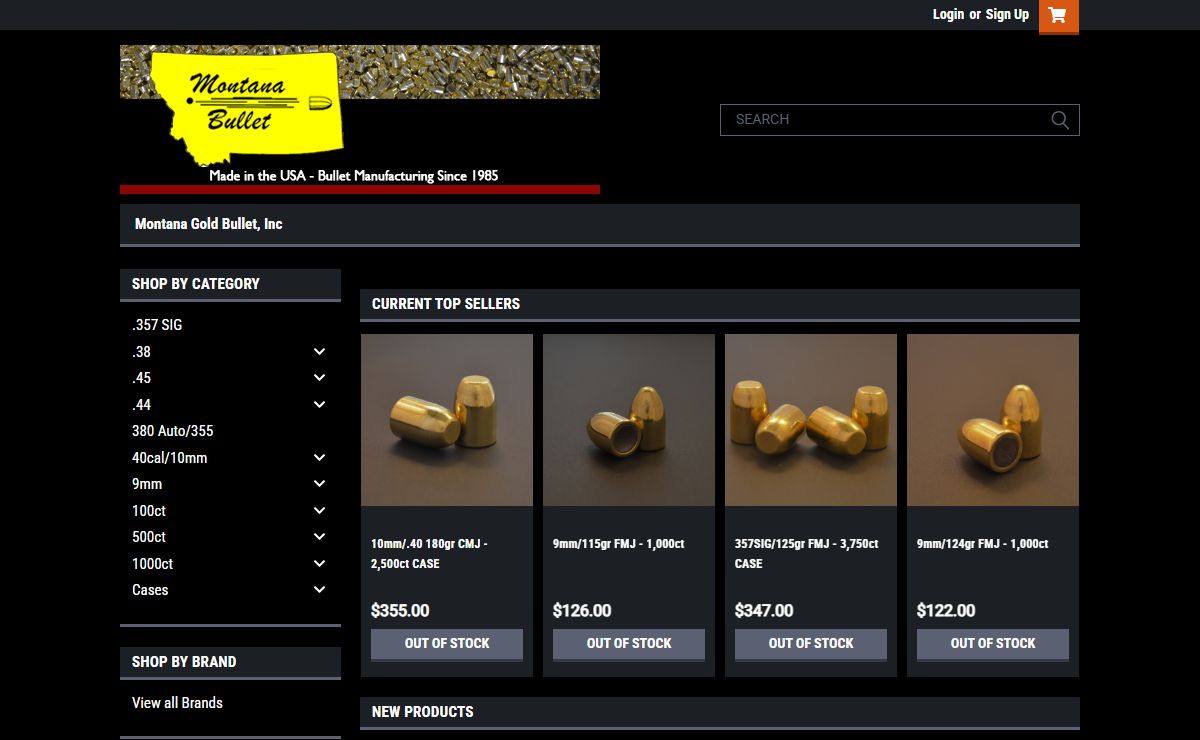This screenshot has width=1200, height=740.
Task: Open the 357SIG/125gr FMJ - 3,750ct CASE title
Action: (806, 554)
